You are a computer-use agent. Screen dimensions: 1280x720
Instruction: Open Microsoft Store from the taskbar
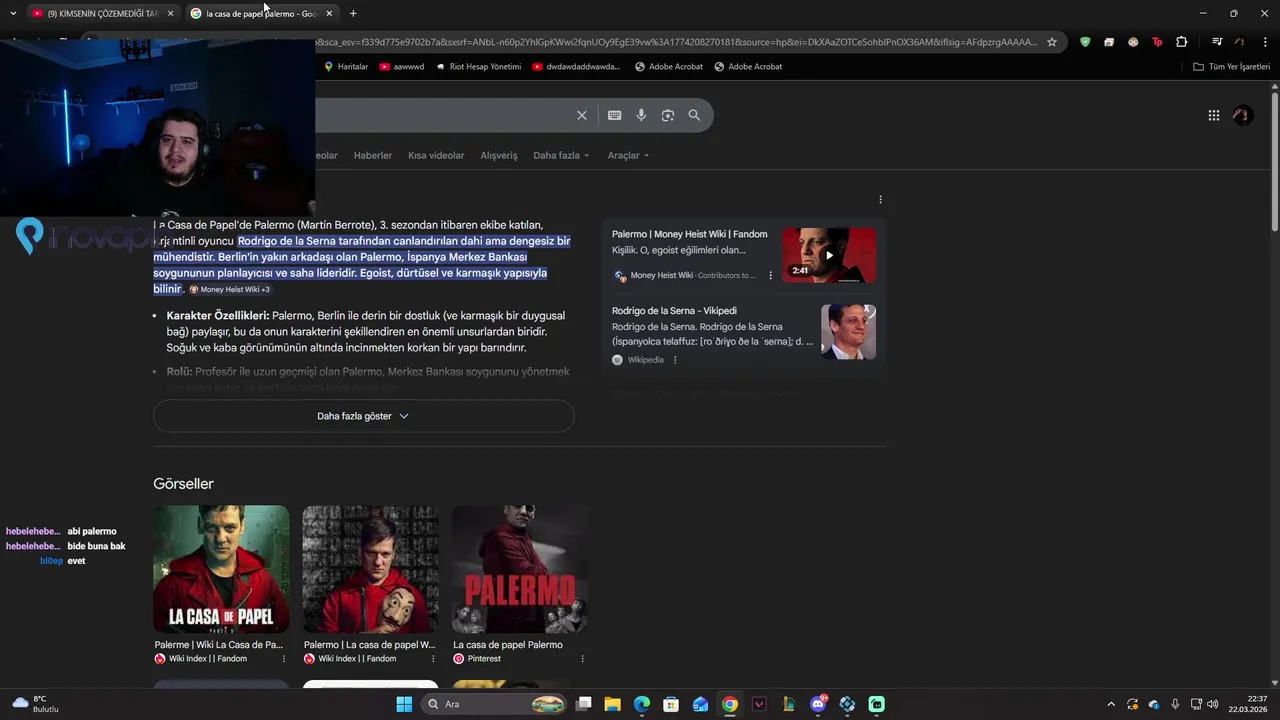pos(671,704)
